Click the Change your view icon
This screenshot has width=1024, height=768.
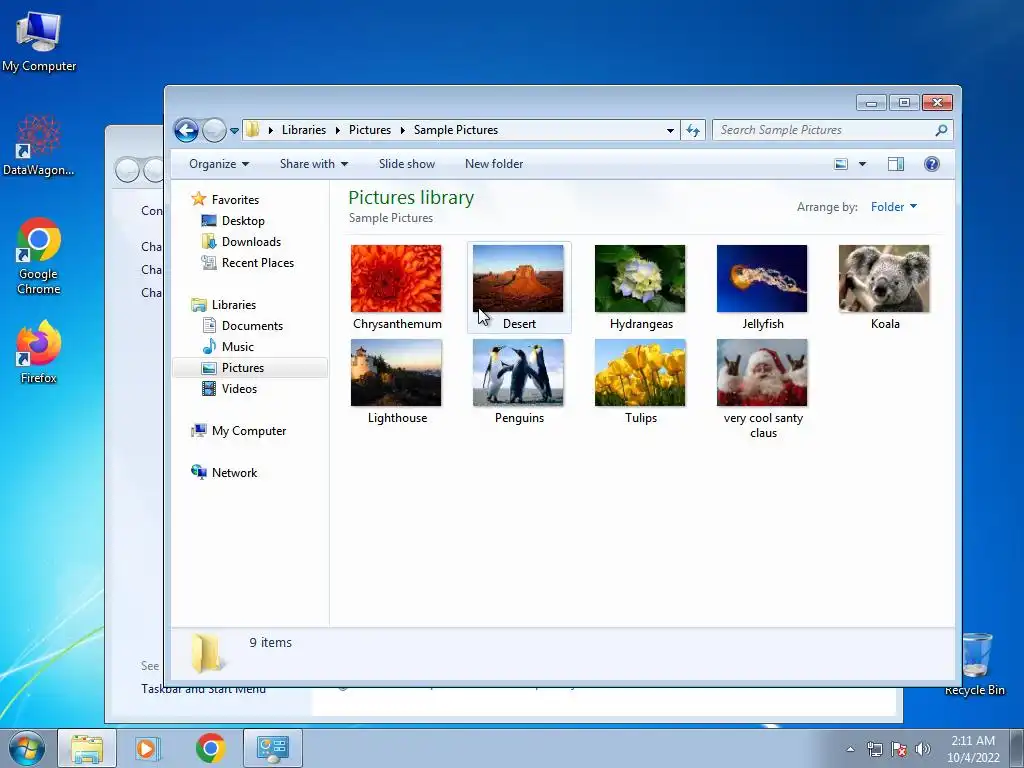(x=841, y=164)
